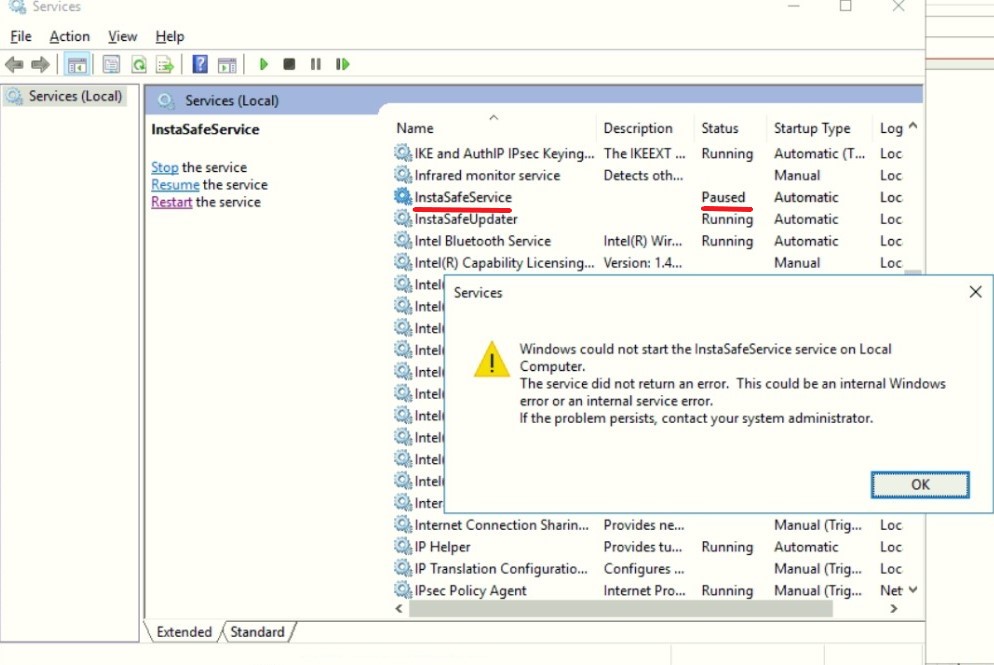Switch to the Standard tab
Viewport: 994px width, 665px height.
pyautogui.click(x=257, y=632)
